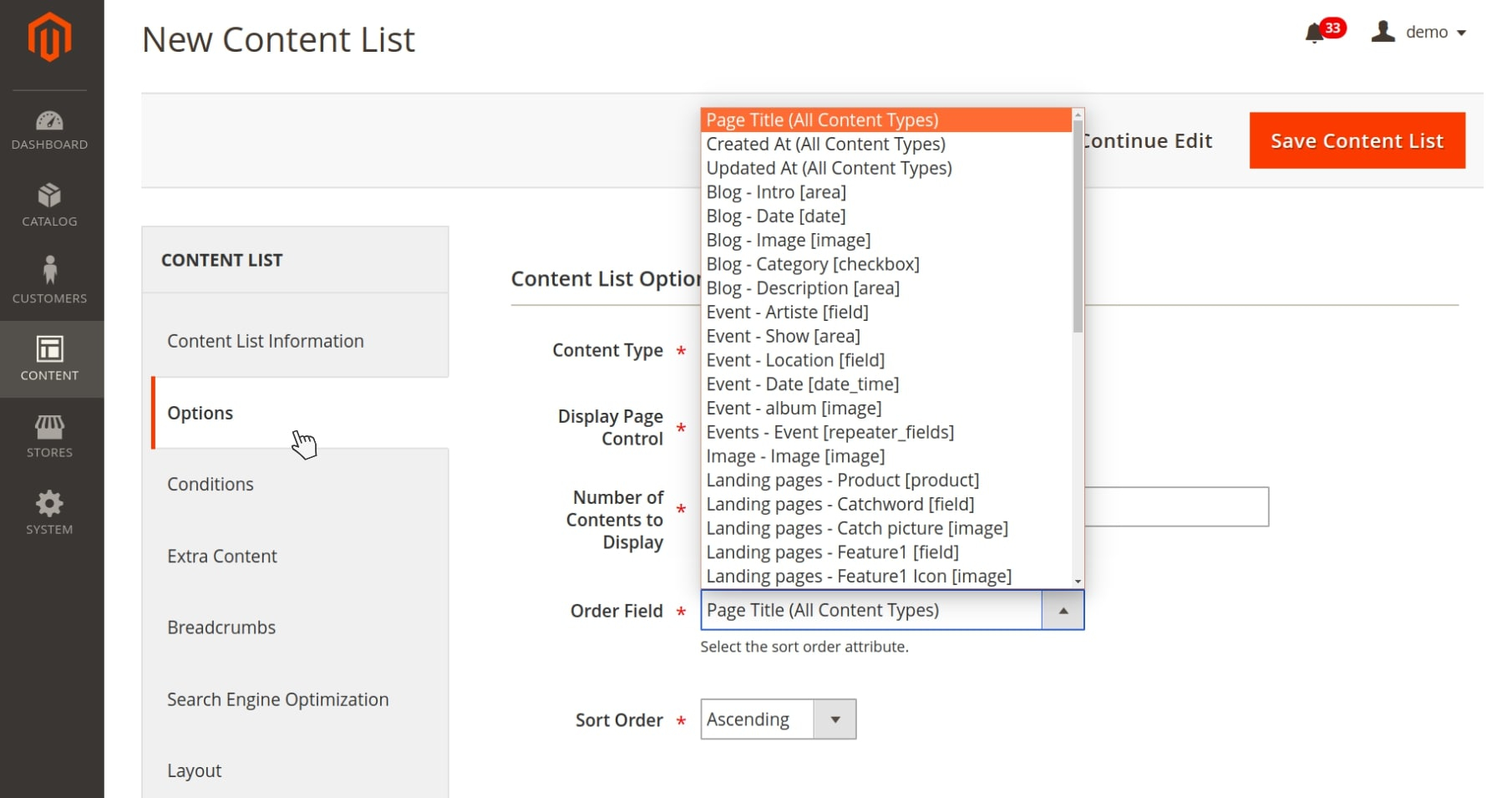Open the Content List Information tab
Viewport: 1512px width, 798px height.
[265, 341]
